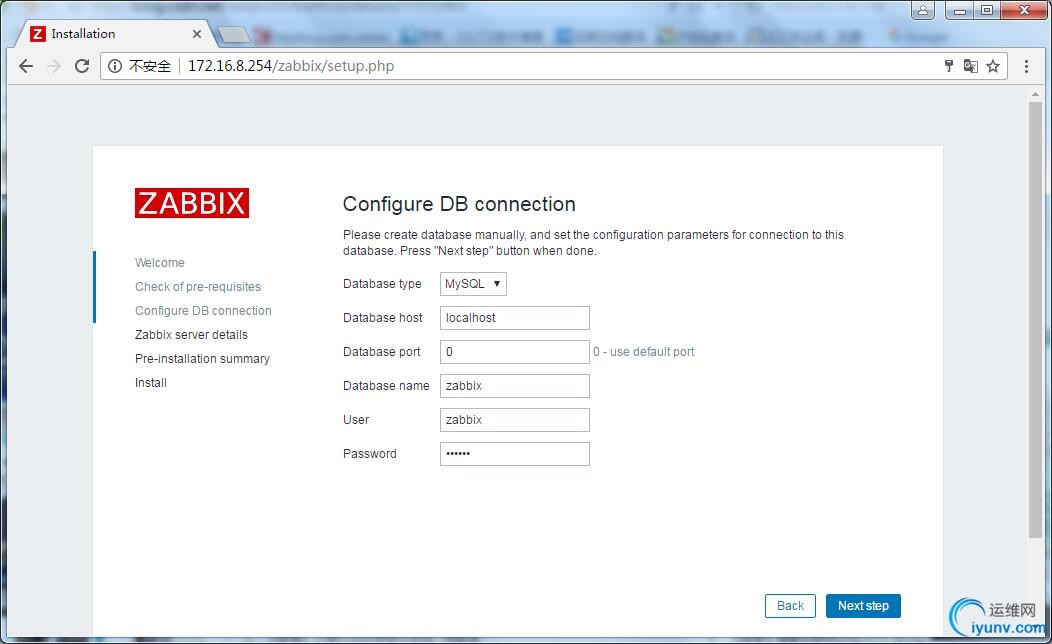Viewport: 1052px width, 644px height.
Task: Open site security info icon
Action: pyautogui.click(x=115, y=66)
